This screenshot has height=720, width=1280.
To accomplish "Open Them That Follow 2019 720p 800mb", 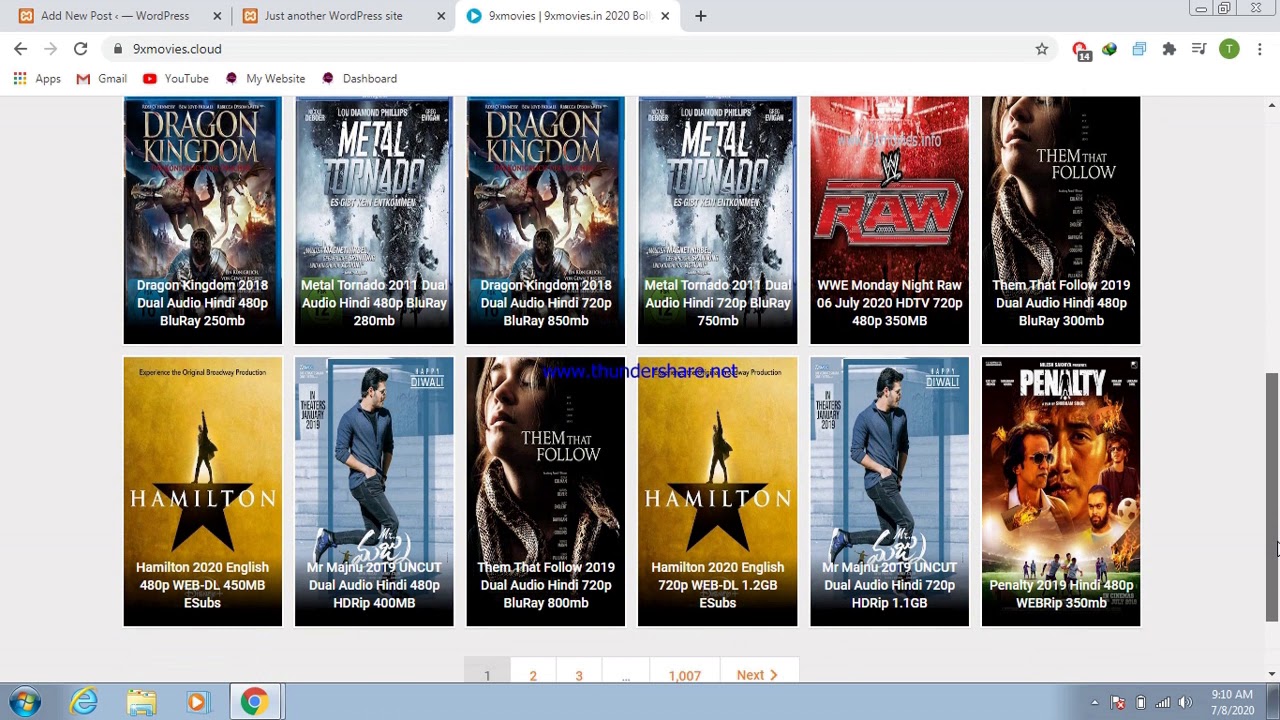I will pos(546,492).
